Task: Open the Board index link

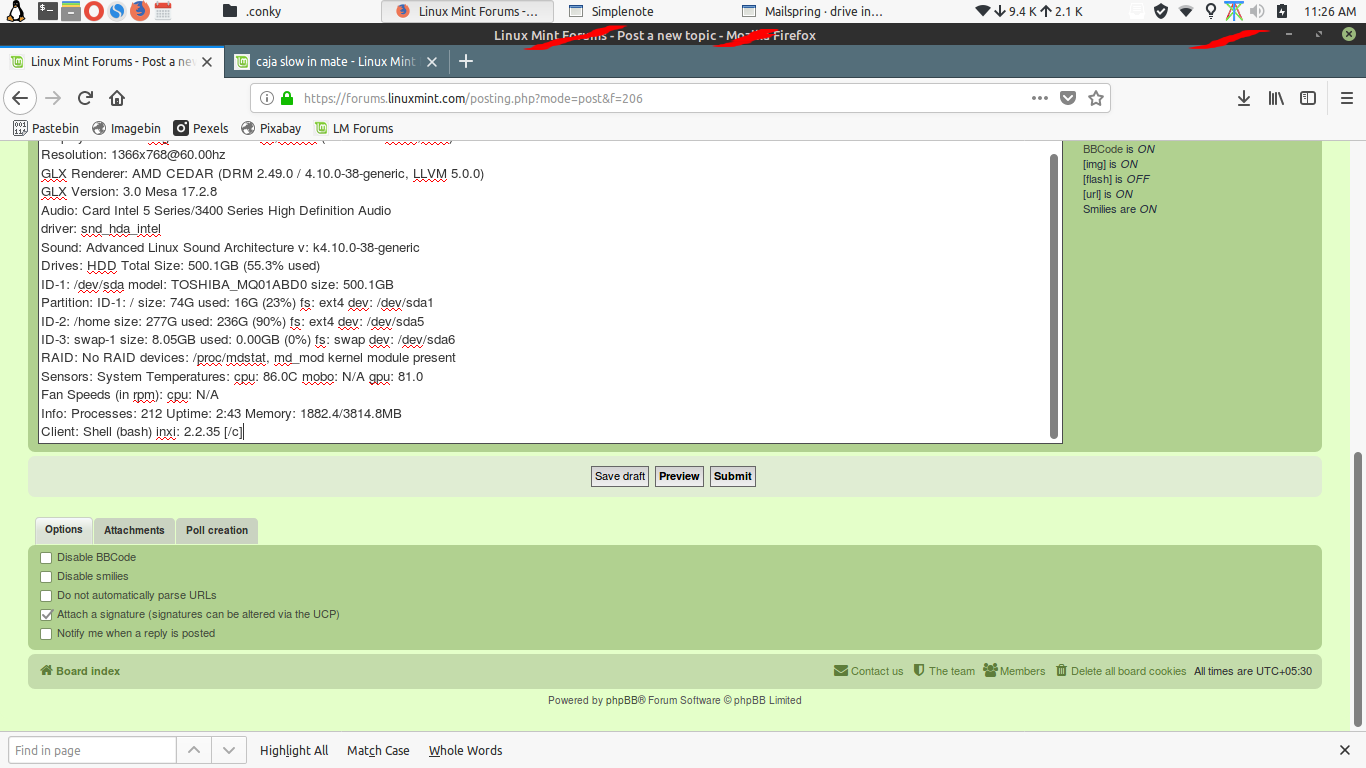Action: click(80, 671)
